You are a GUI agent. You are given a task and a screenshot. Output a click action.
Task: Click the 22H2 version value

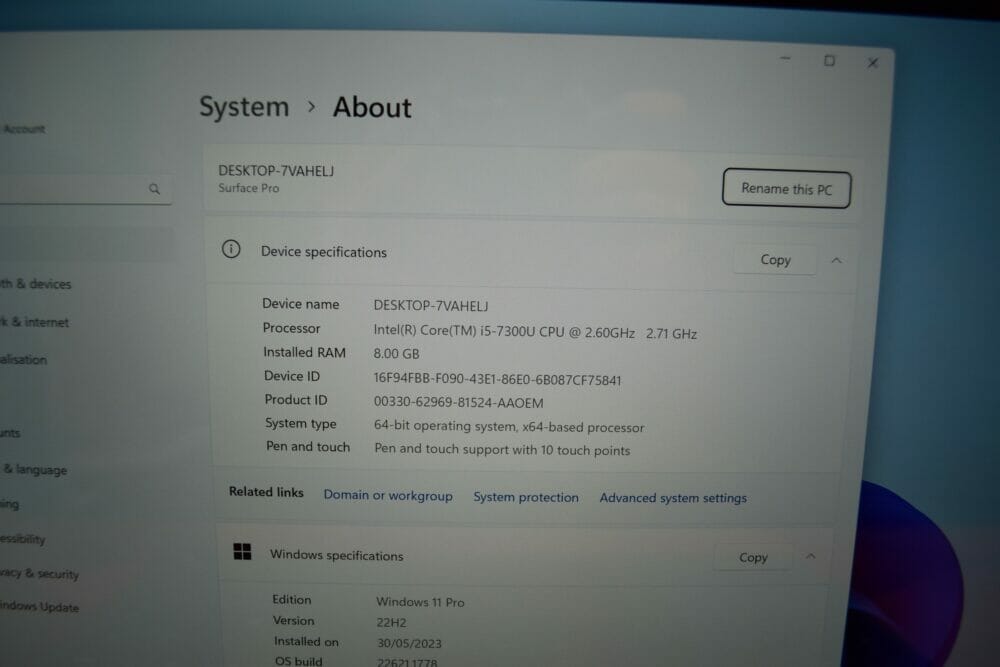391,622
